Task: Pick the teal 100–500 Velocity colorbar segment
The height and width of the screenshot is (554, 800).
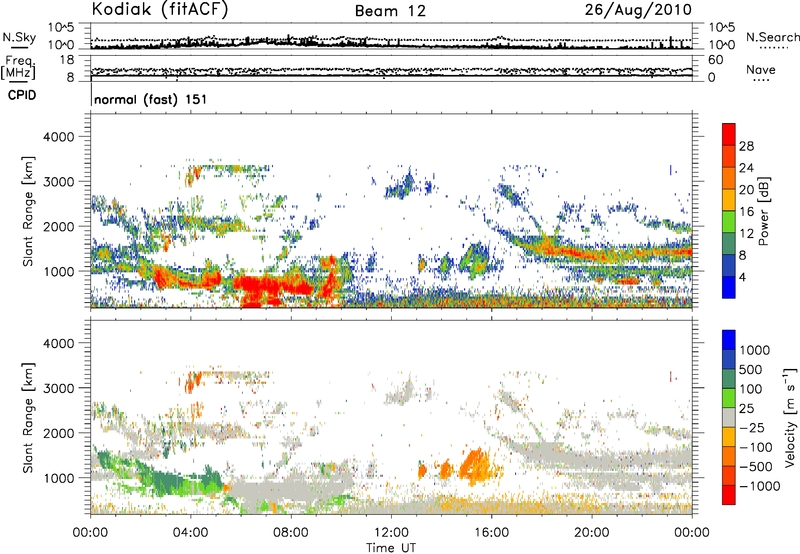Action: pyautogui.click(x=729, y=379)
